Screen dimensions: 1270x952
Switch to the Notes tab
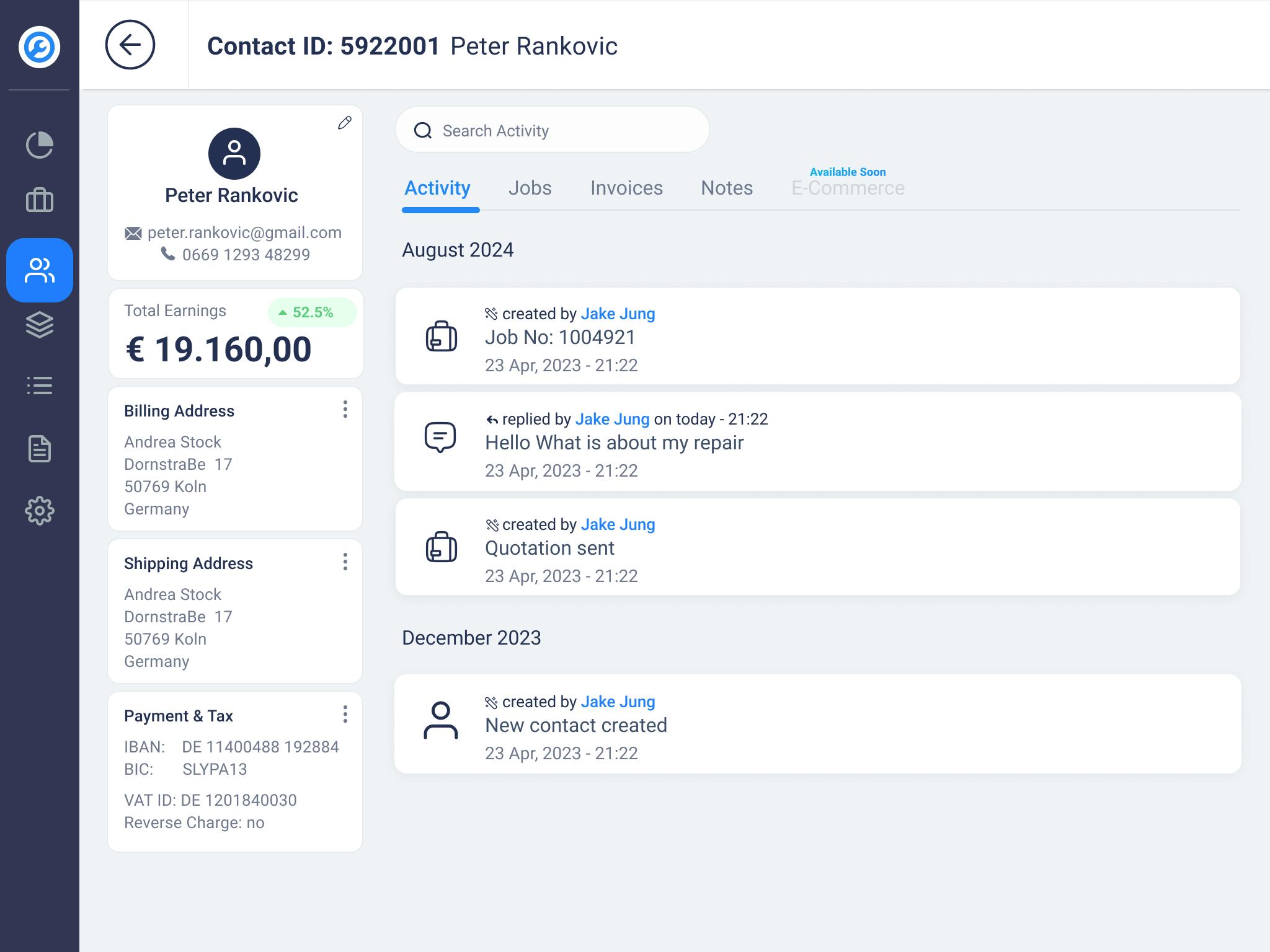[726, 188]
